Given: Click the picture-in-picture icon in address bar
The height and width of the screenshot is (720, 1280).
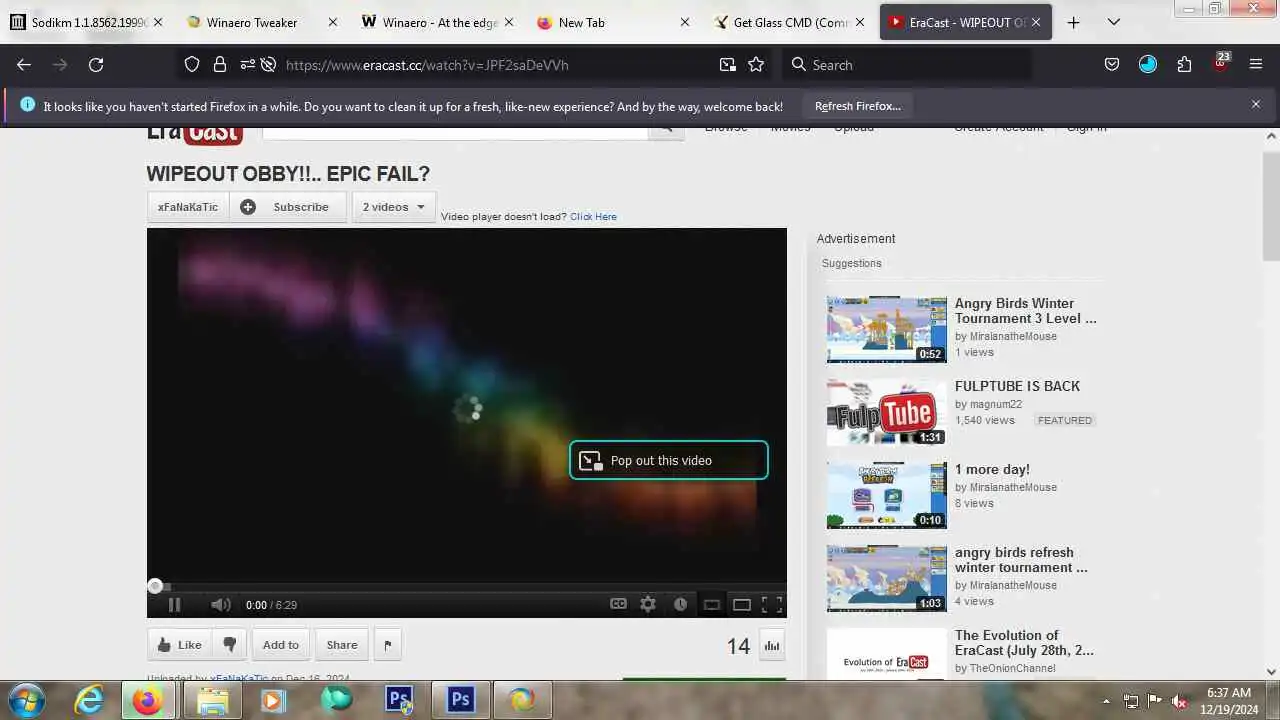Looking at the screenshot, I should (727, 65).
